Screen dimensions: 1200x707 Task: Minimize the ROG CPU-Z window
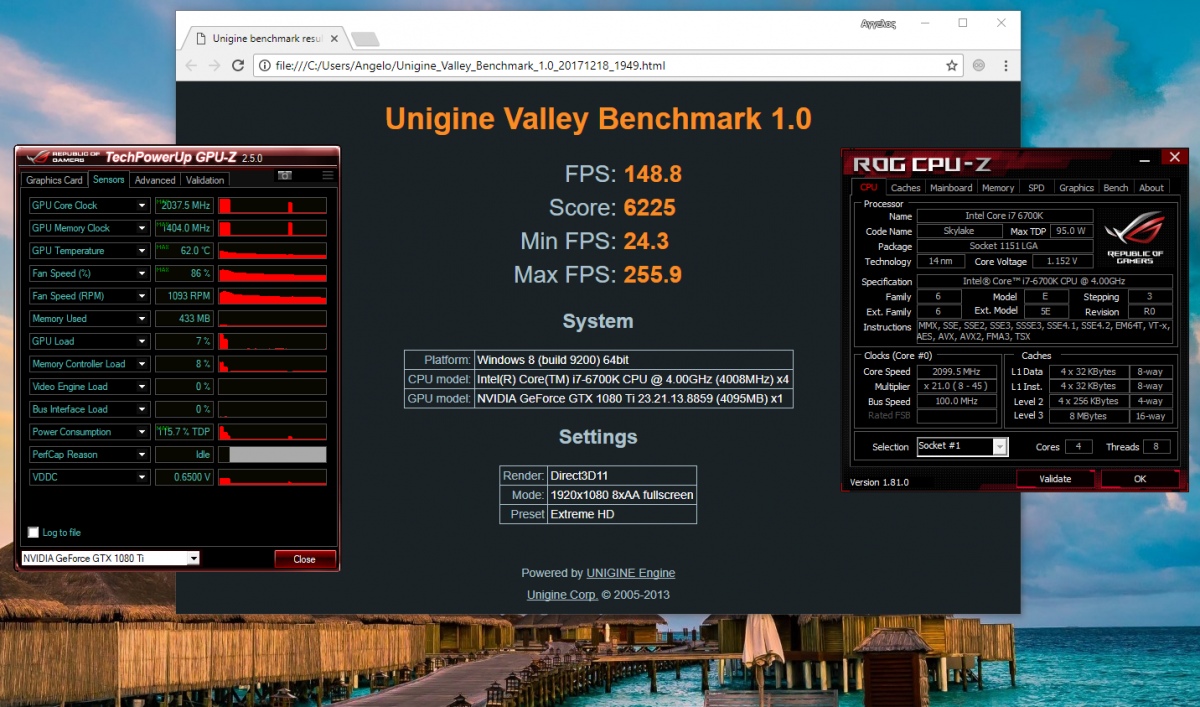pyautogui.click(x=1147, y=158)
